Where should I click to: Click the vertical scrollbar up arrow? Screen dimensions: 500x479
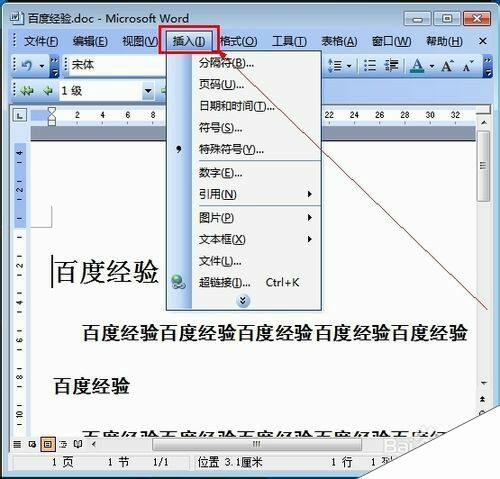[484, 123]
